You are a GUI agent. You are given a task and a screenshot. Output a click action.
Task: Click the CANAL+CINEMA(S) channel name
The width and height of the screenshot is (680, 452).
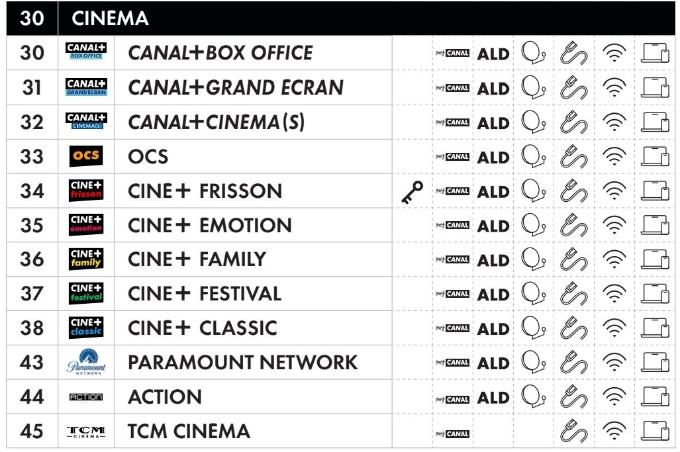[216, 122]
